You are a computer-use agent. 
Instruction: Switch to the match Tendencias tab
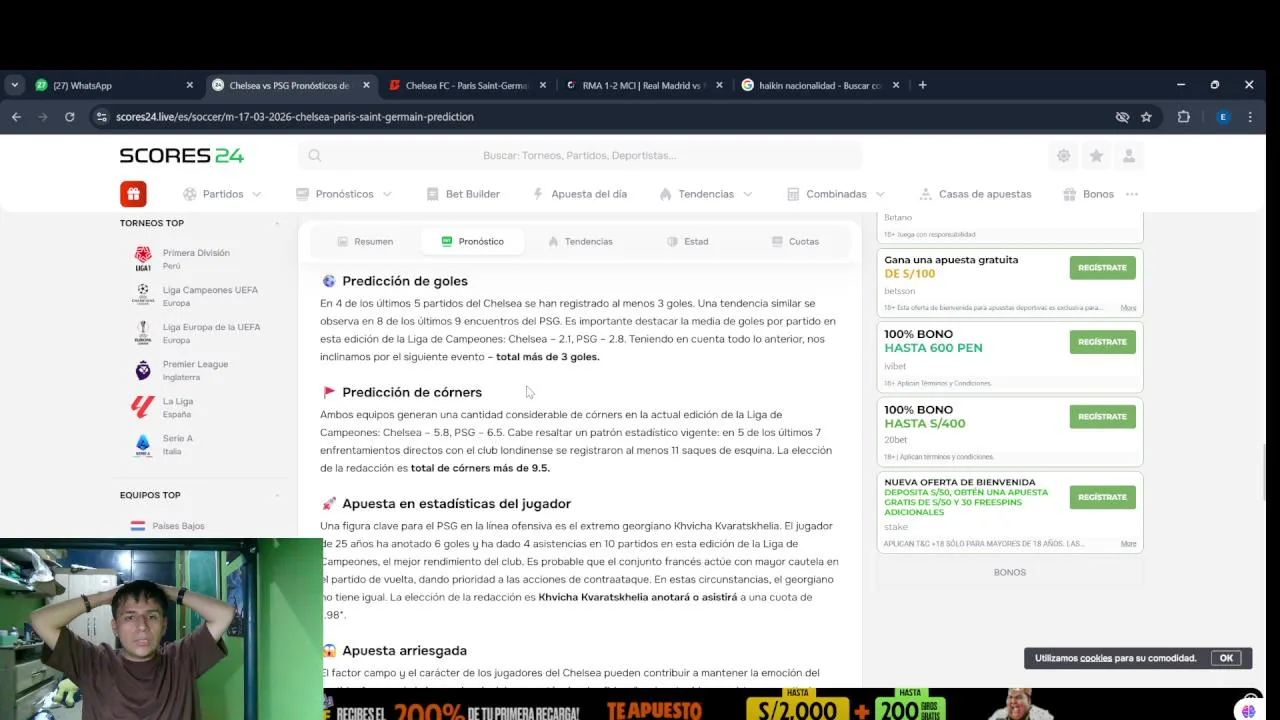tap(580, 241)
